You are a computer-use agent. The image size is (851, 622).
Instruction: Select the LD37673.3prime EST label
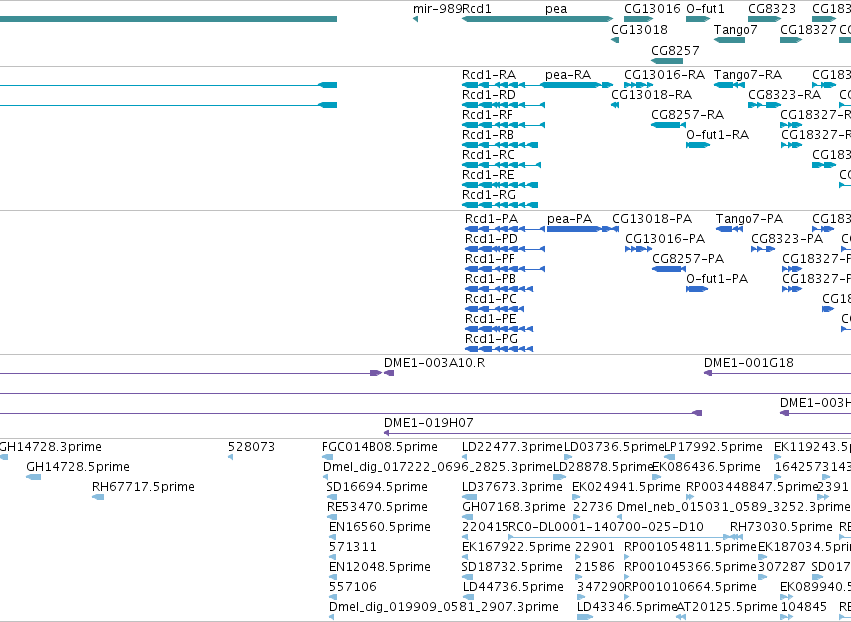click(x=512, y=487)
